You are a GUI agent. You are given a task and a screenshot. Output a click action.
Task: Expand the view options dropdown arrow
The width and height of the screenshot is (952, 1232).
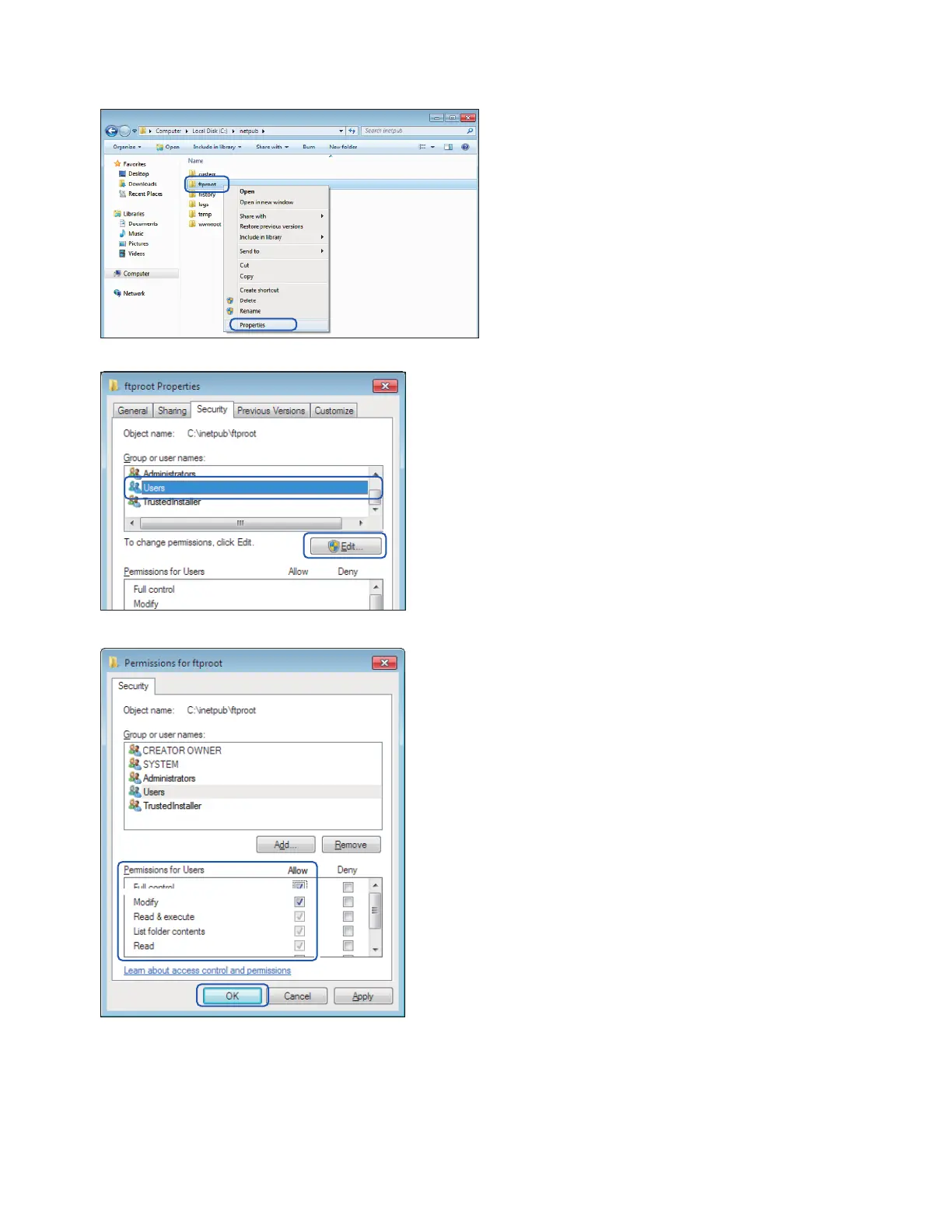(432, 147)
